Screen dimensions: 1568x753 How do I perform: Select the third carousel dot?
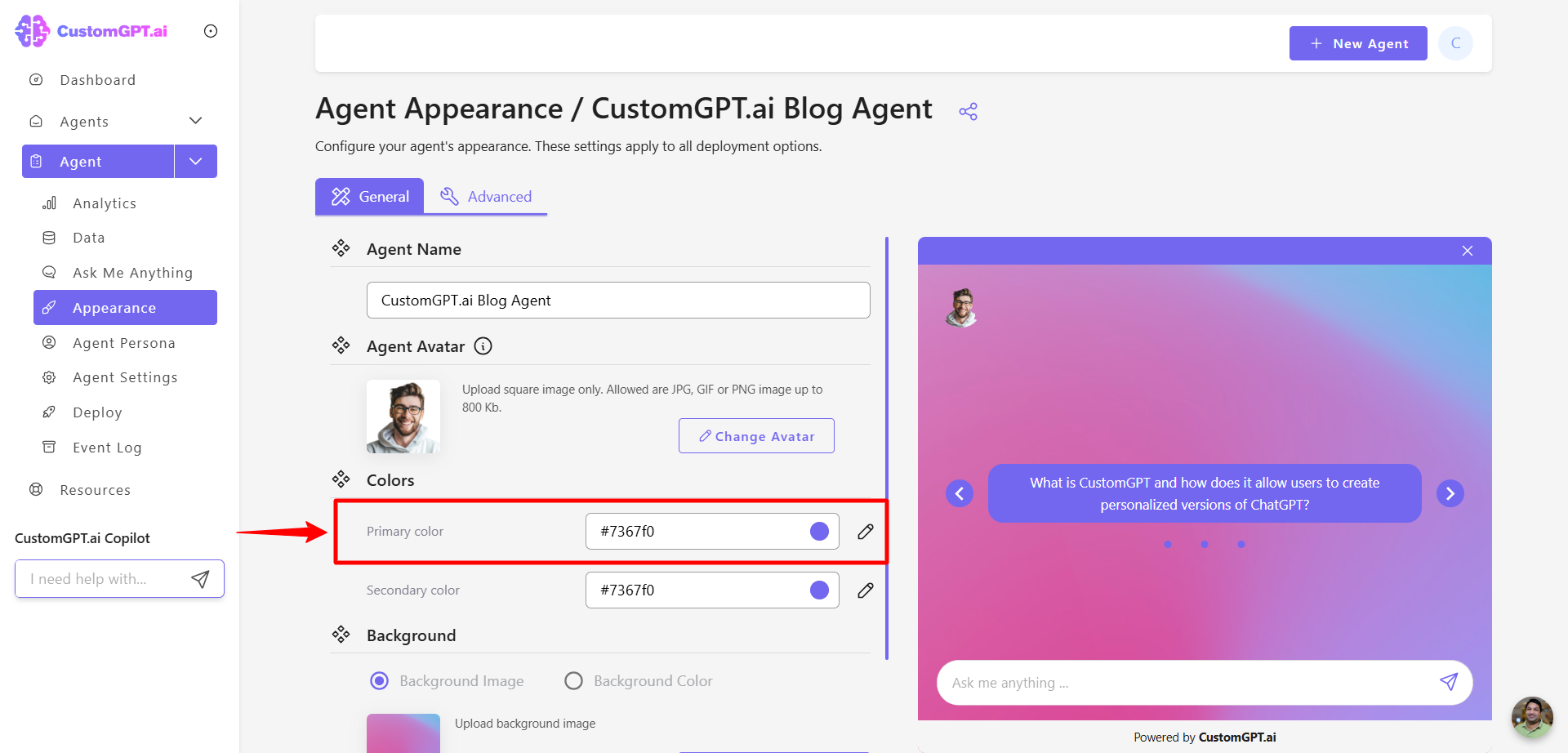(1241, 545)
